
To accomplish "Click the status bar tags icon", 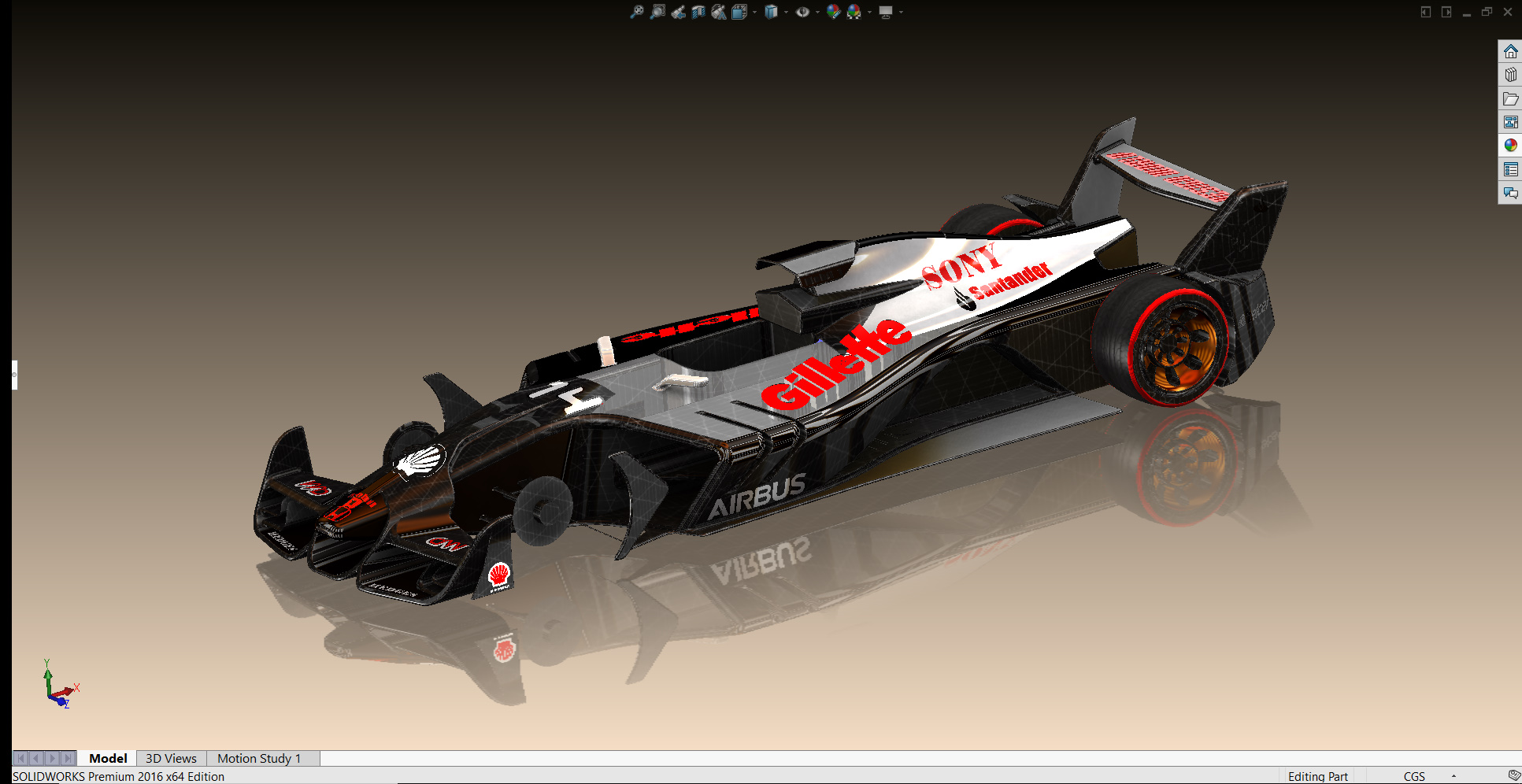I will click(1513, 775).
